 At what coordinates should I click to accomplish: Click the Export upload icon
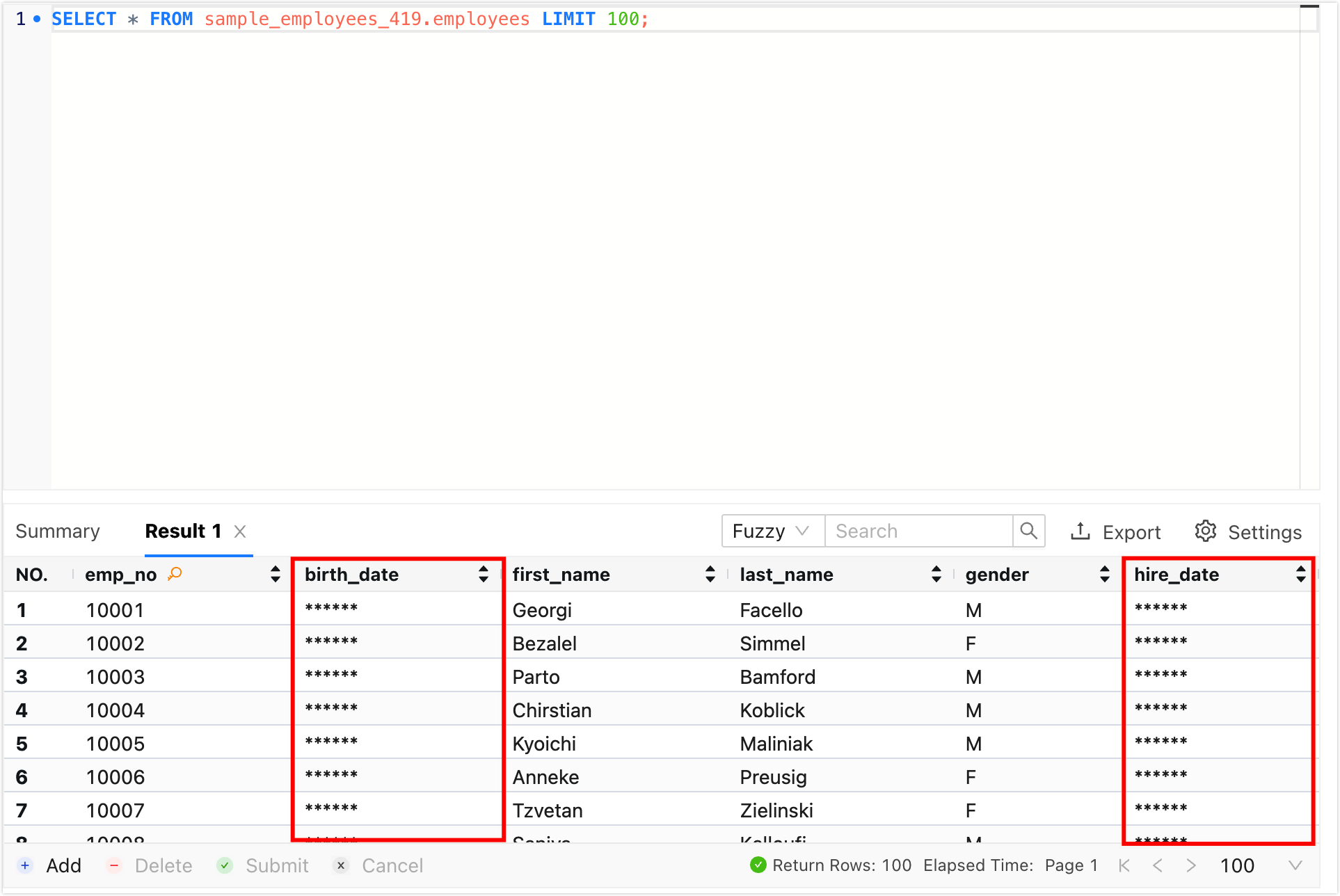[x=1080, y=531]
